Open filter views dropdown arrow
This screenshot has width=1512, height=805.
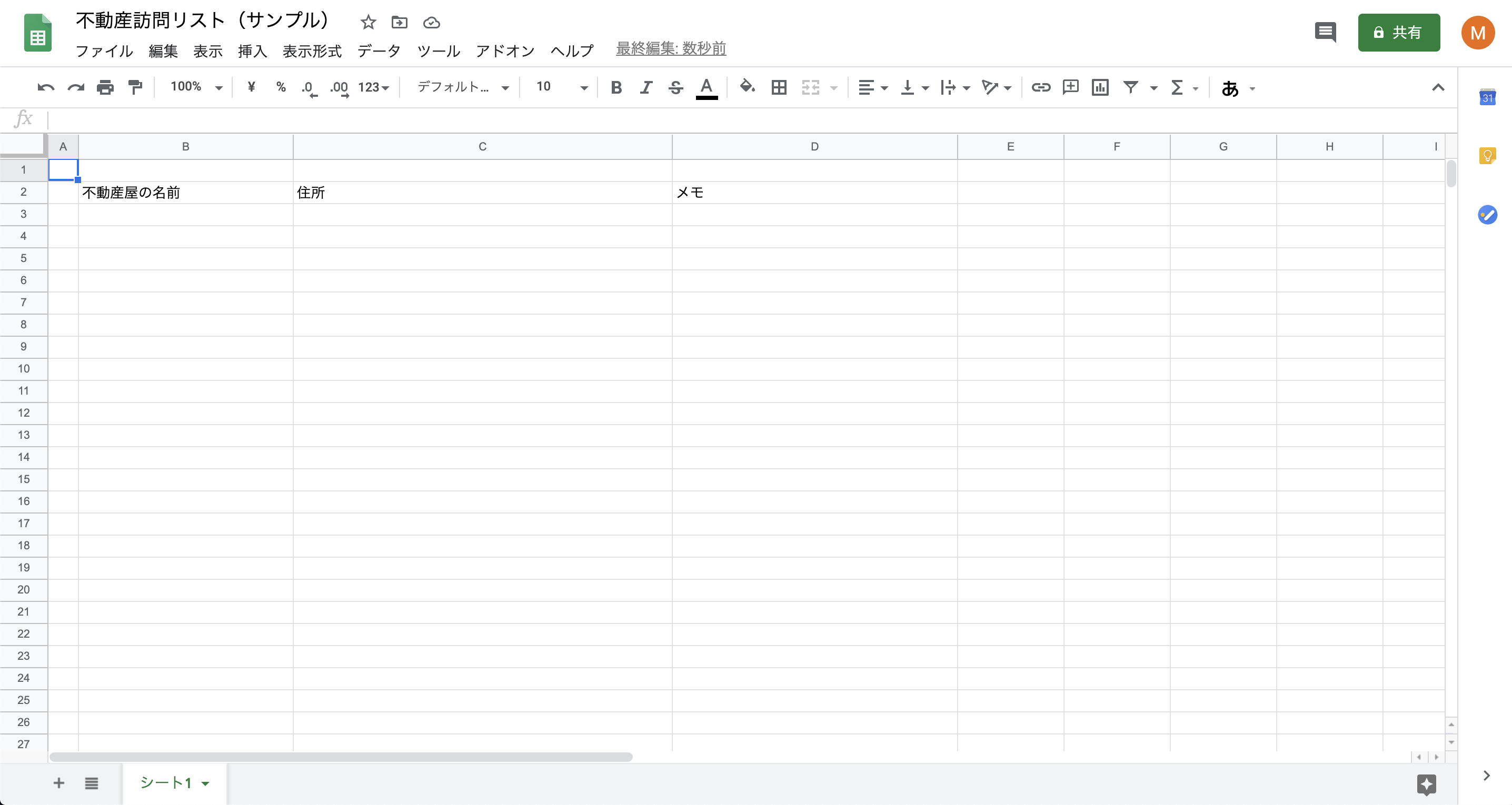coord(1154,88)
